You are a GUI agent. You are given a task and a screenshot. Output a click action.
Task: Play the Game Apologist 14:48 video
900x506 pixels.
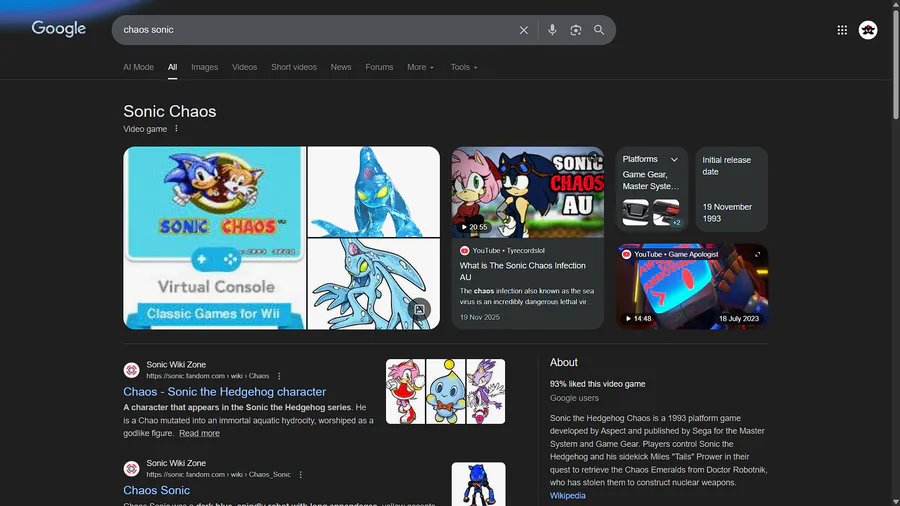click(x=692, y=287)
